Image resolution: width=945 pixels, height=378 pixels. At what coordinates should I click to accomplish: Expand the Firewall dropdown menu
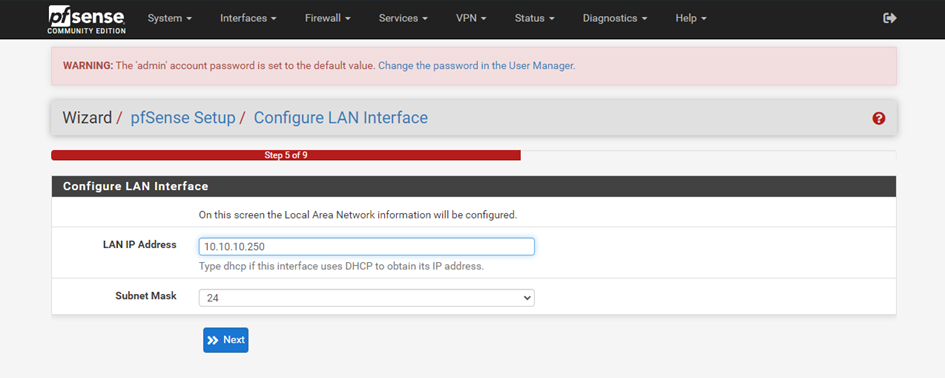328,18
